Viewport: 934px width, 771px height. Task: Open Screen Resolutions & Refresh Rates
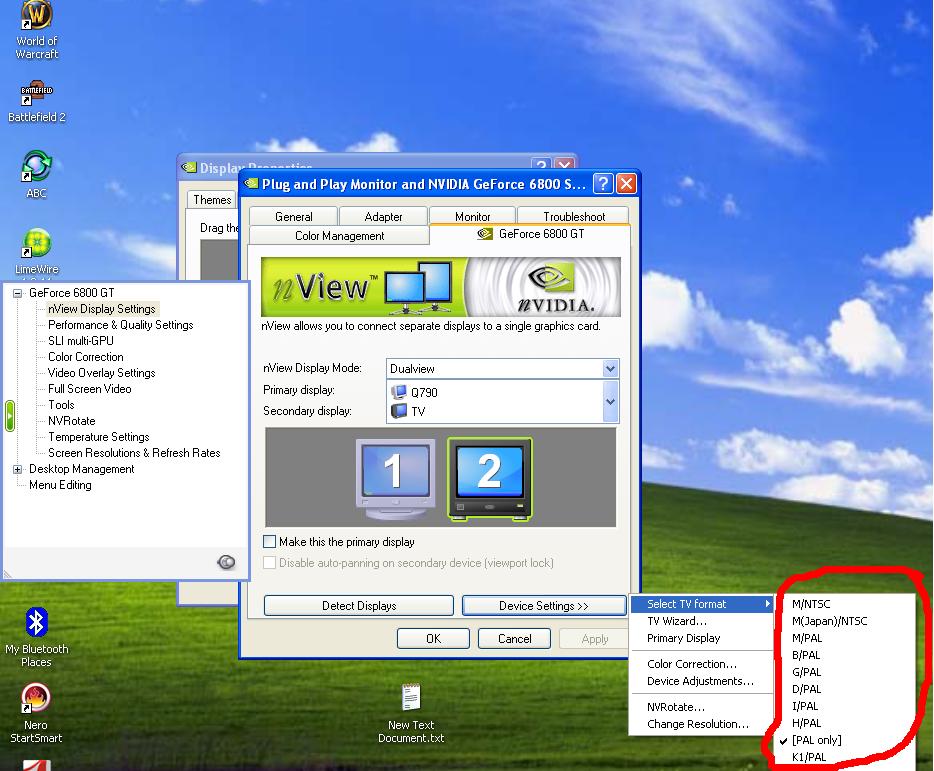point(134,453)
